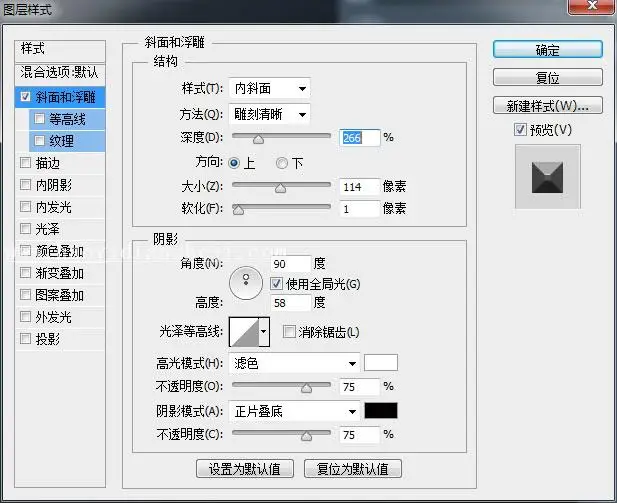617x503 pixels.
Task: Select the 上 direction radio button
Action: coord(234,163)
